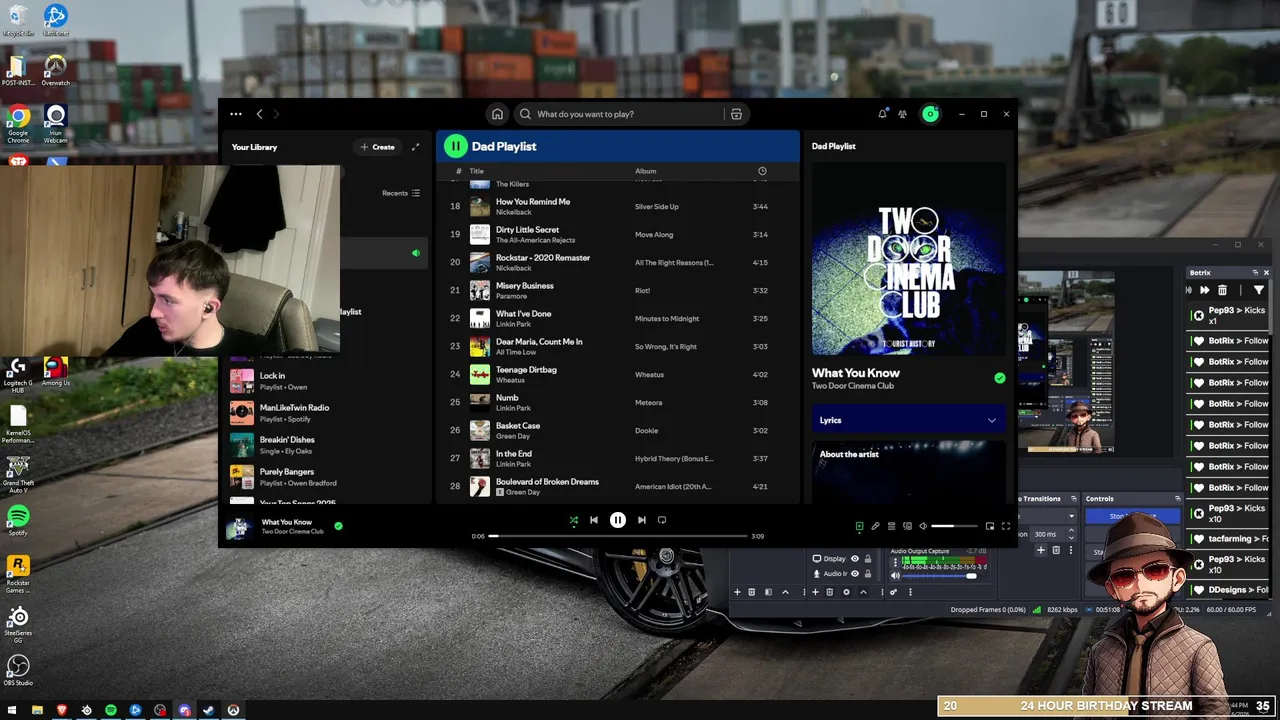This screenshot has width=1280, height=720.
Task: Sort tracks by duration clock icon
Action: (762, 171)
